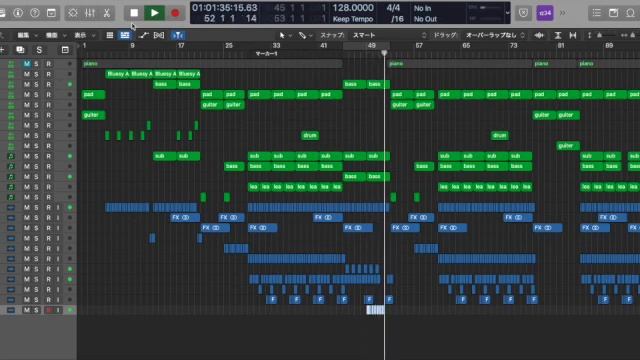Click the /16 division value
Image resolution: width=640 pixels, height=360 pixels.
pos(397,19)
